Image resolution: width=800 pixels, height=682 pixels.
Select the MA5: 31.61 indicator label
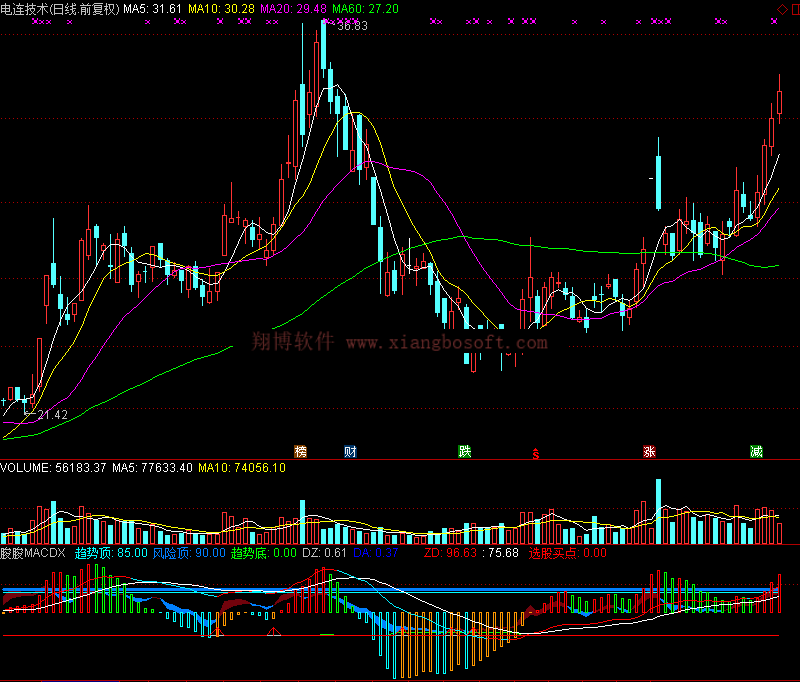(x=153, y=9)
